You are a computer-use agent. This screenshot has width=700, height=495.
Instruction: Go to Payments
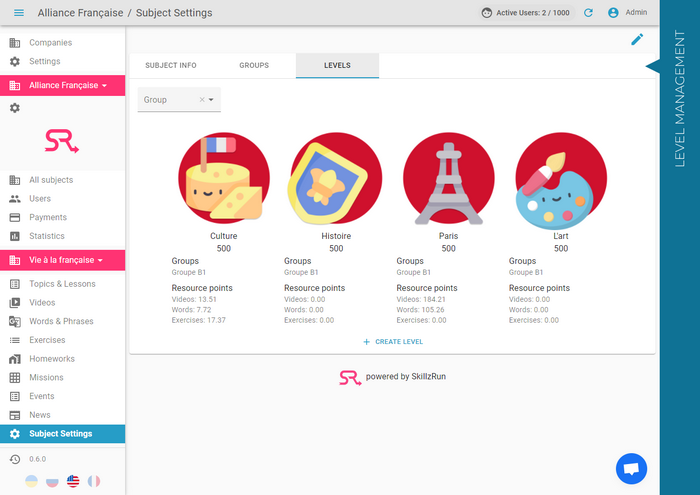click(x=62, y=217)
